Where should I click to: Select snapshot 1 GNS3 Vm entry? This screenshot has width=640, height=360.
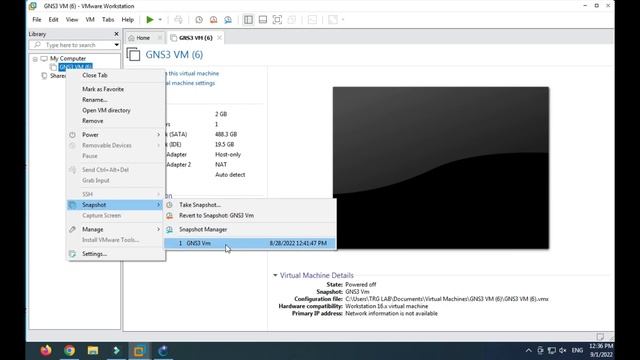tap(250, 243)
